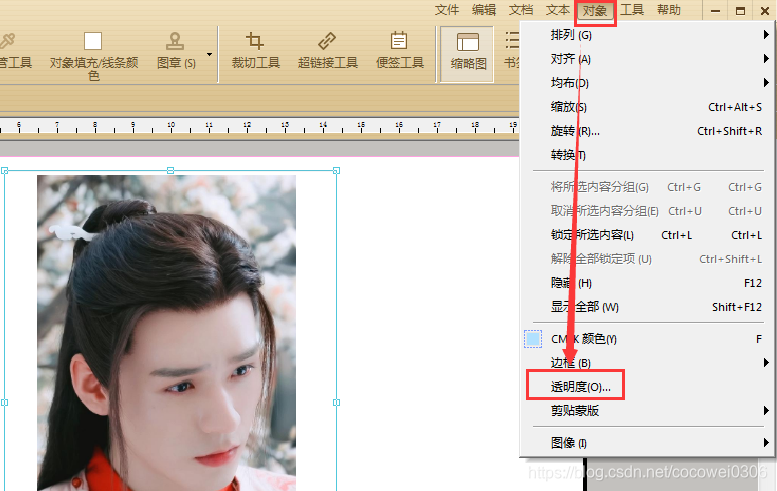The width and height of the screenshot is (777, 491).
Task: Choose 显示全部 (W) menu entry
Action: [647, 307]
